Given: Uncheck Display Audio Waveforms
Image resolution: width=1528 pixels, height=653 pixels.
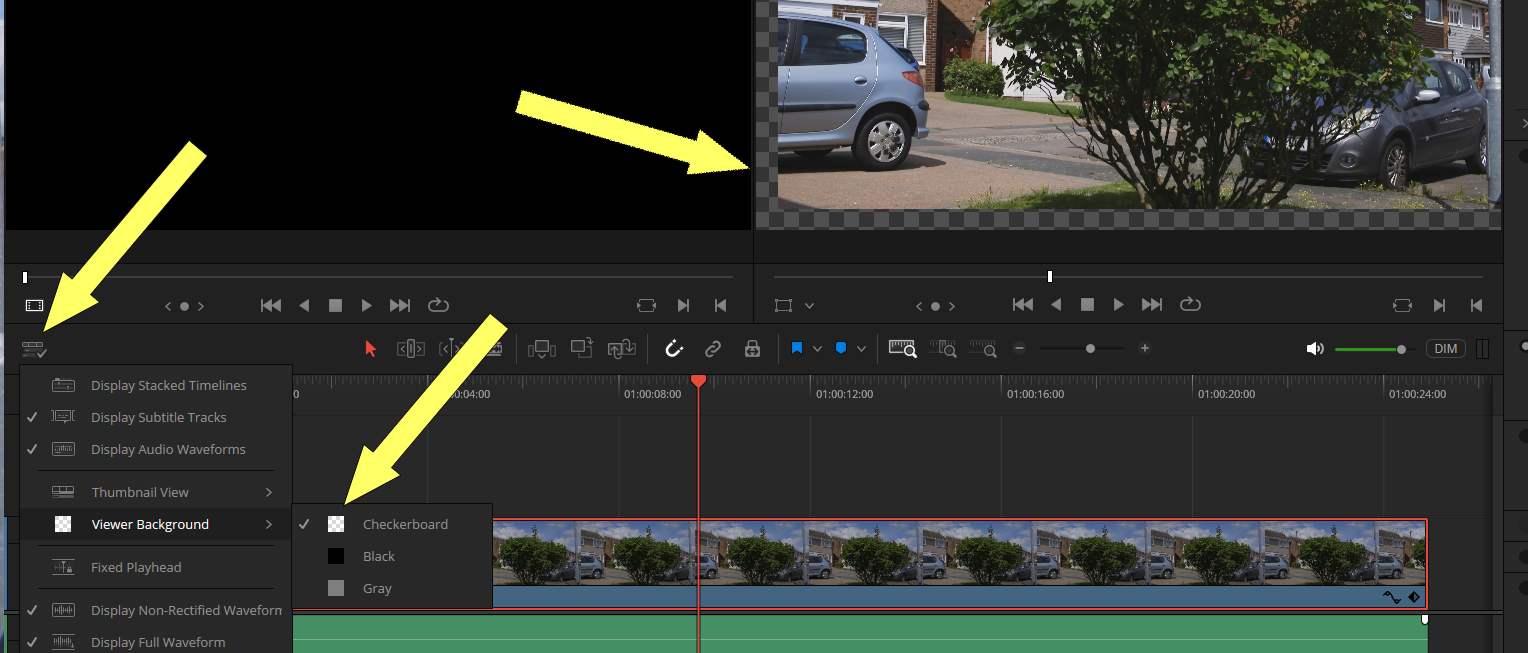Looking at the screenshot, I should (156, 449).
